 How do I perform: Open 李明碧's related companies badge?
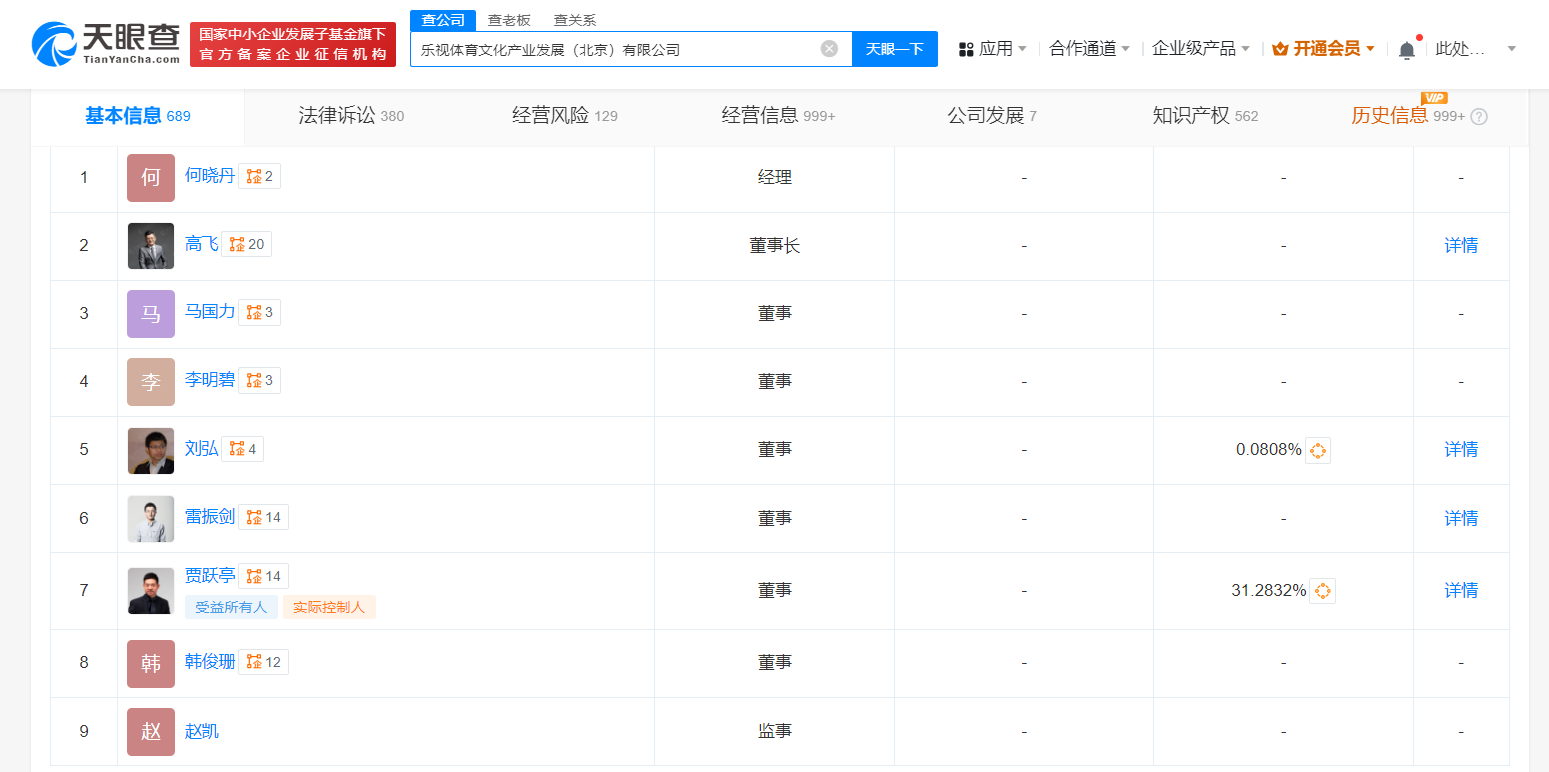click(259, 381)
